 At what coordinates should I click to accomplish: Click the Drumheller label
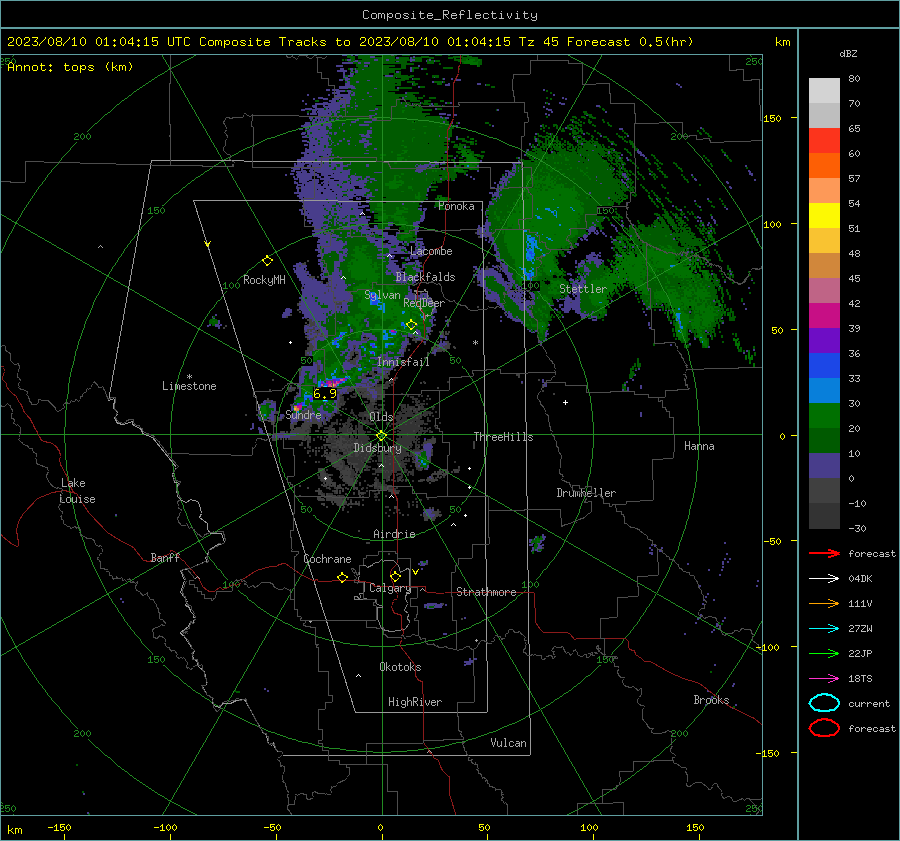(586, 493)
